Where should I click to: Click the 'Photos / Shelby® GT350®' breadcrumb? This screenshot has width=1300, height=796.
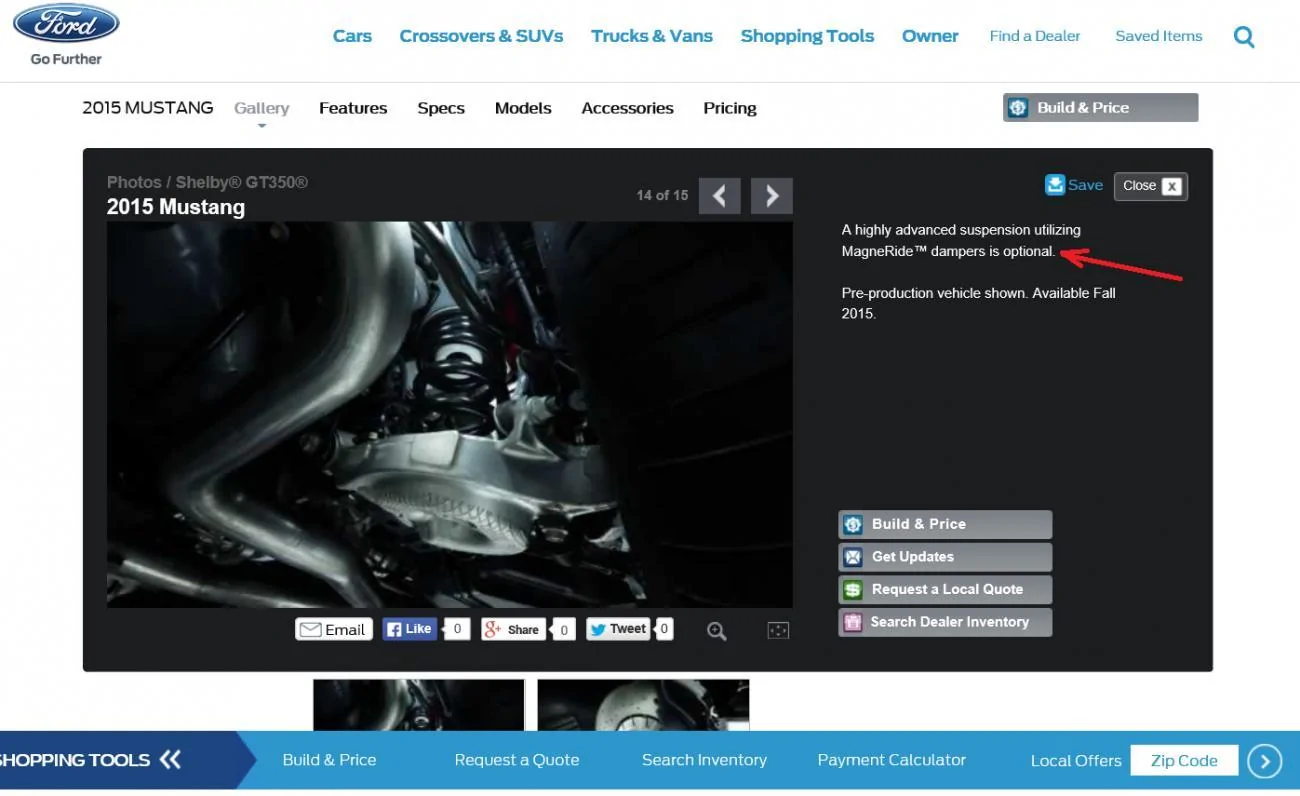(207, 182)
